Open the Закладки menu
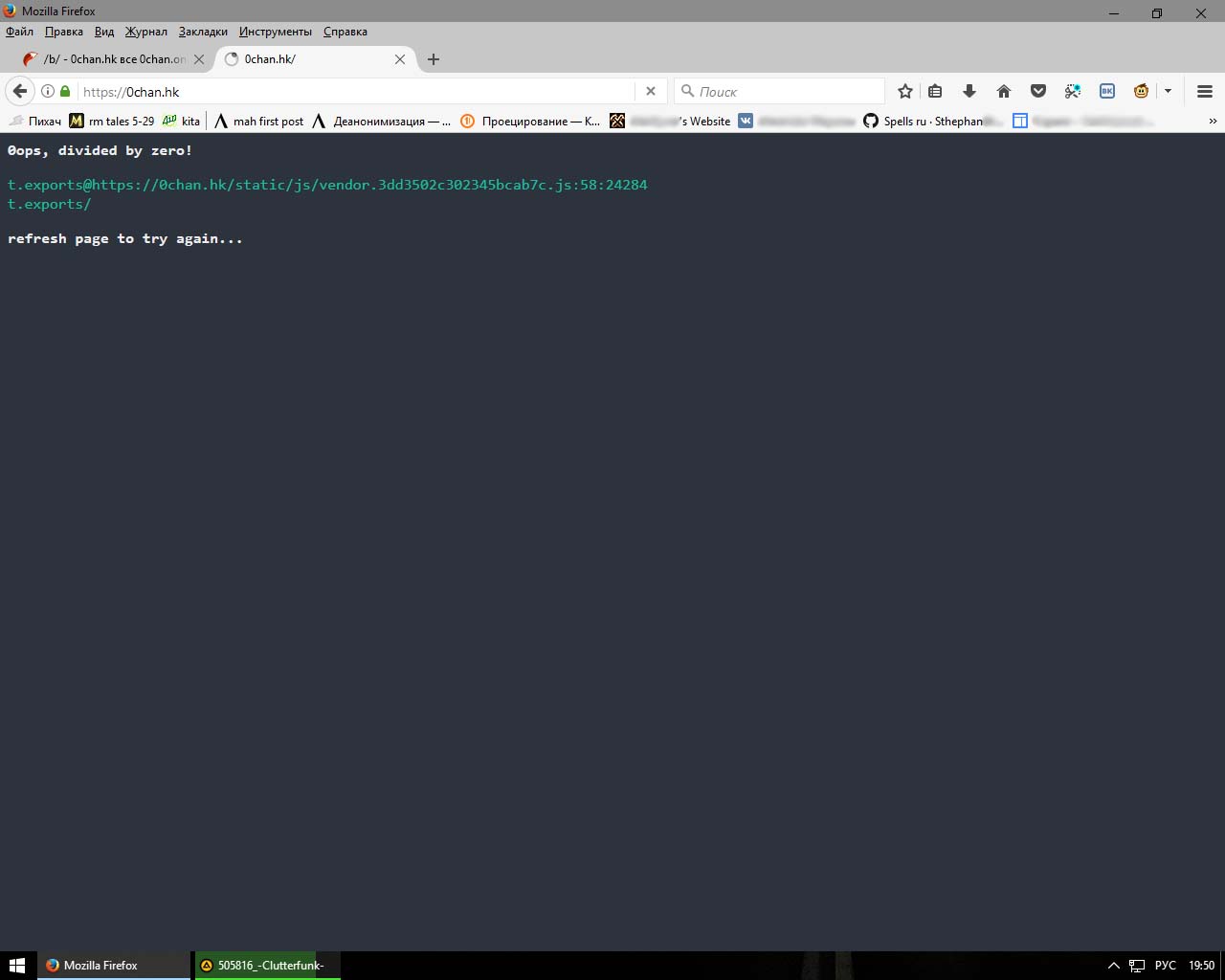 click(x=203, y=32)
